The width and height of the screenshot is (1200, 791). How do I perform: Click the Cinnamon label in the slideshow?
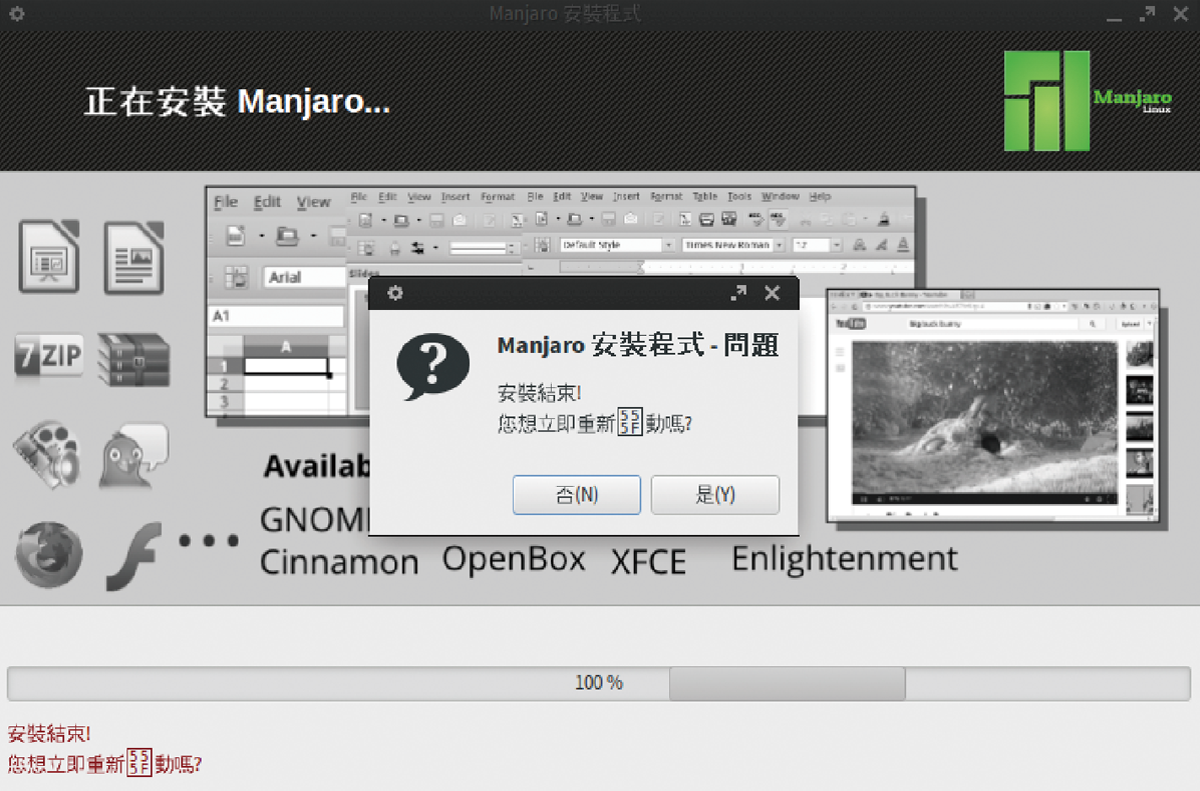[339, 562]
